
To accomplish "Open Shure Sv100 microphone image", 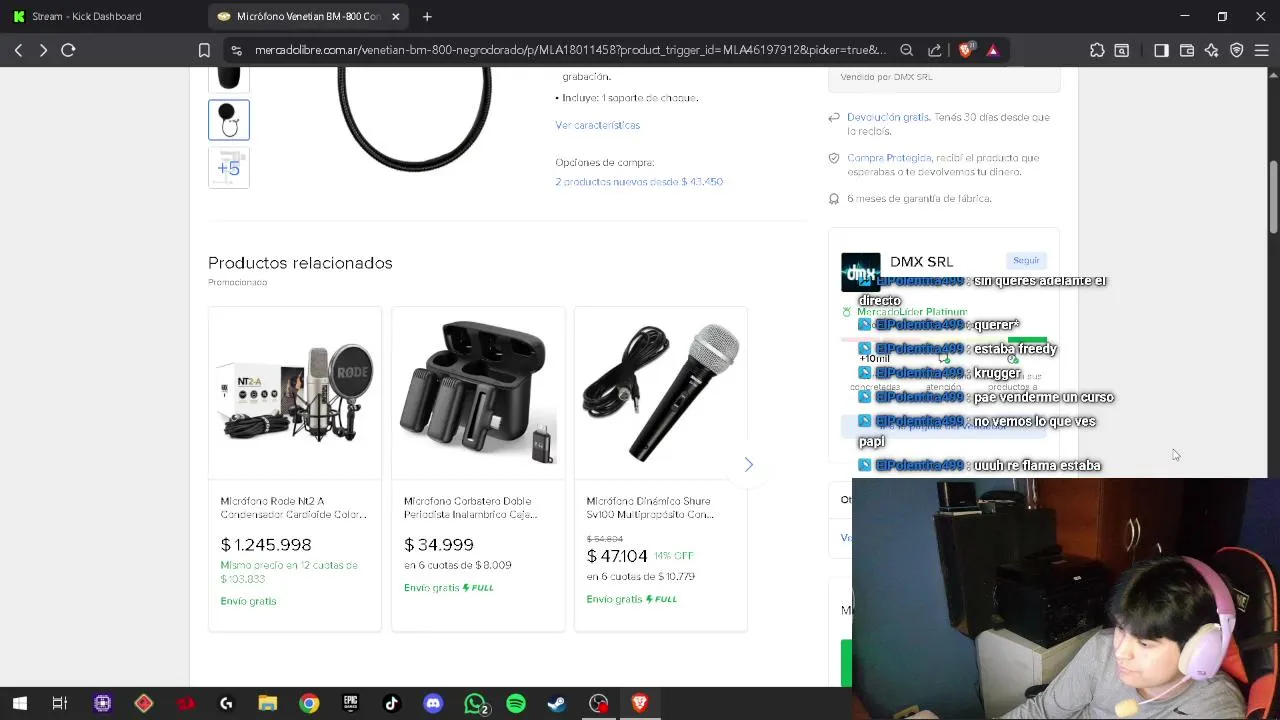I will [x=661, y=393].
